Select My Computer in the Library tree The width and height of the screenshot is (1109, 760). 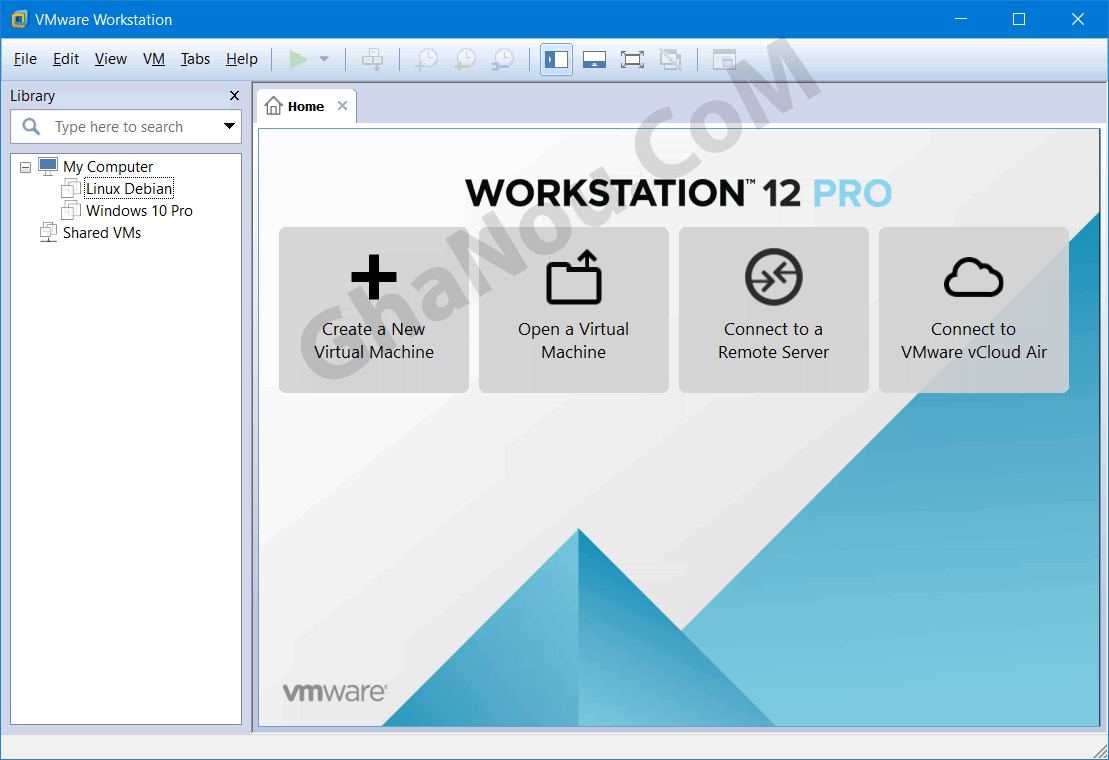pyautogui.click(x=108, y=167)
